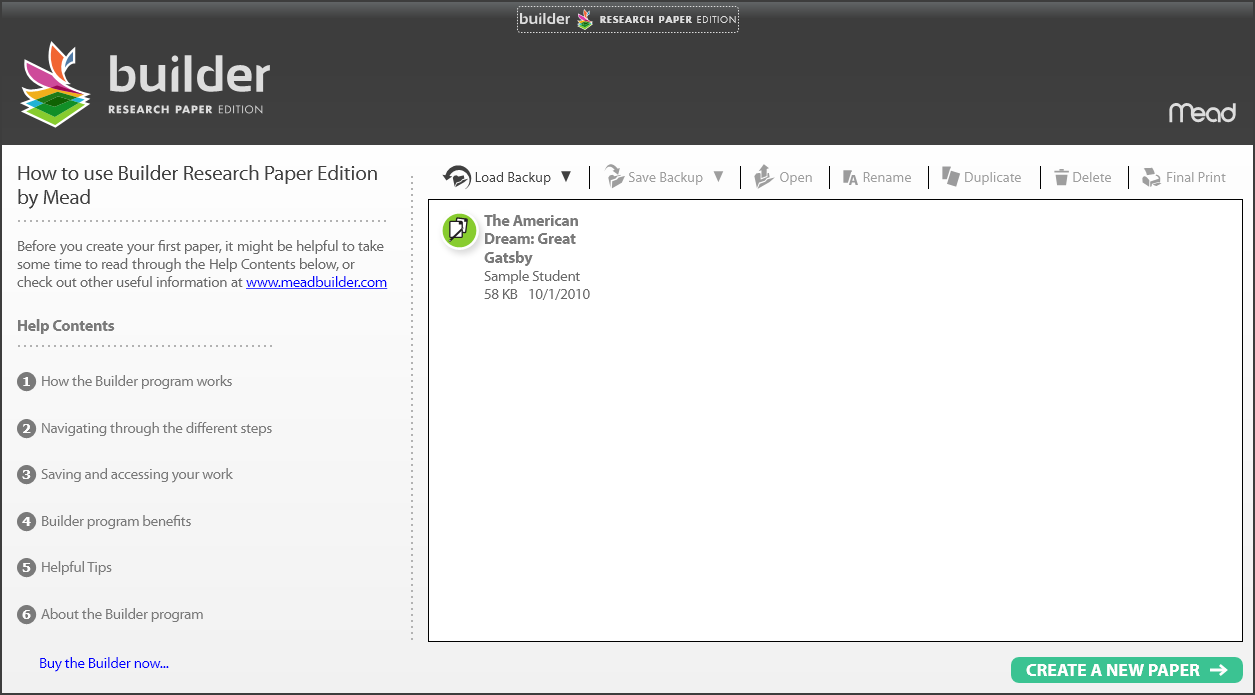Click the number 5 help bullet

27,567
